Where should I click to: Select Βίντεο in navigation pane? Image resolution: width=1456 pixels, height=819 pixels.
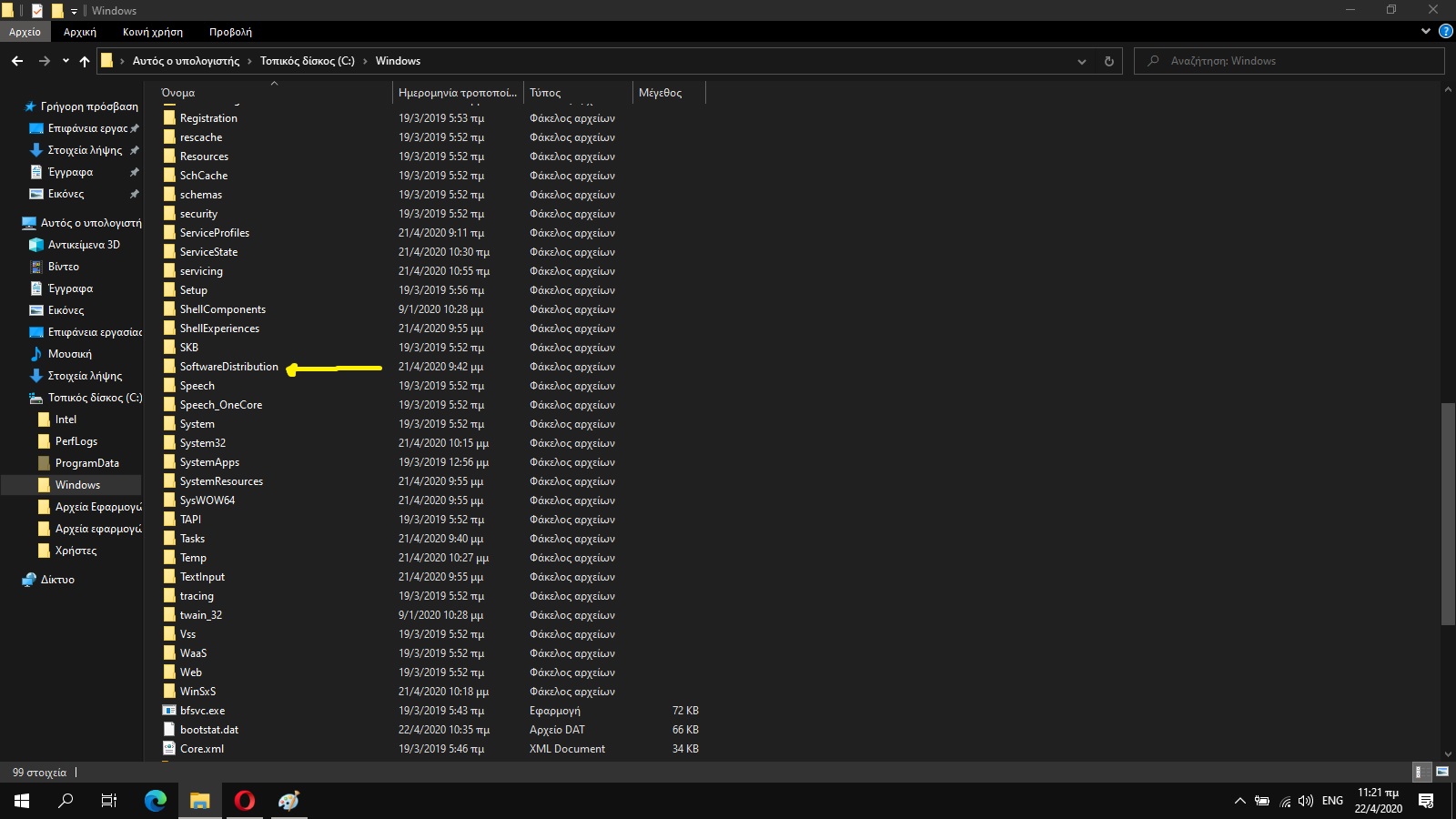pos(64,267)
